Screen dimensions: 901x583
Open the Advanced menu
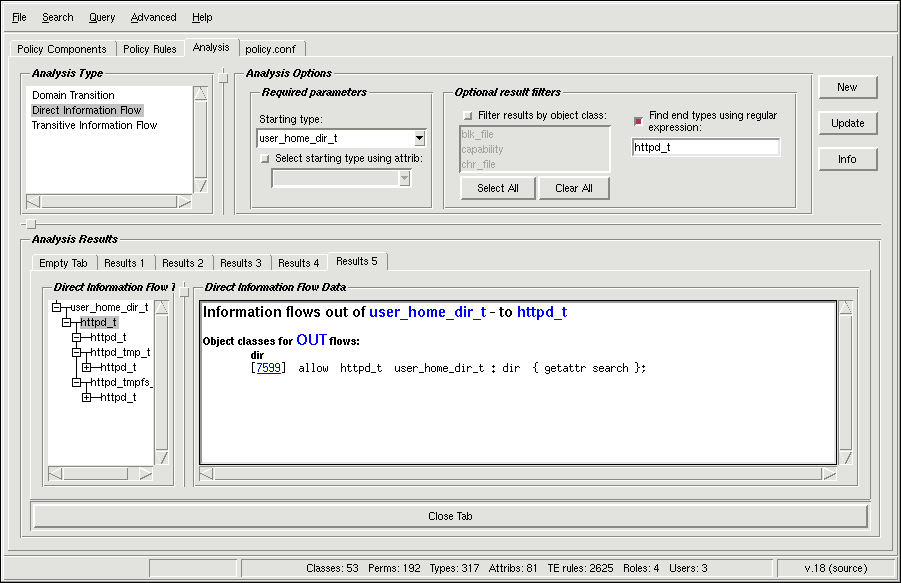tap(153, 17)
